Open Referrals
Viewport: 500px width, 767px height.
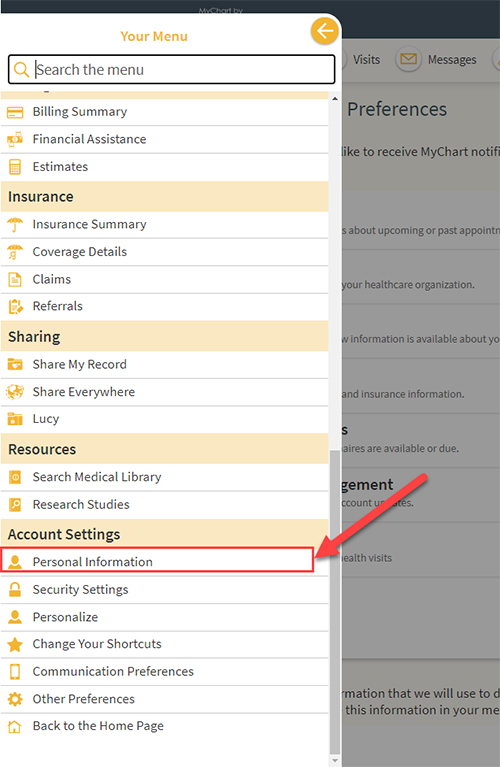click(164, 306)
